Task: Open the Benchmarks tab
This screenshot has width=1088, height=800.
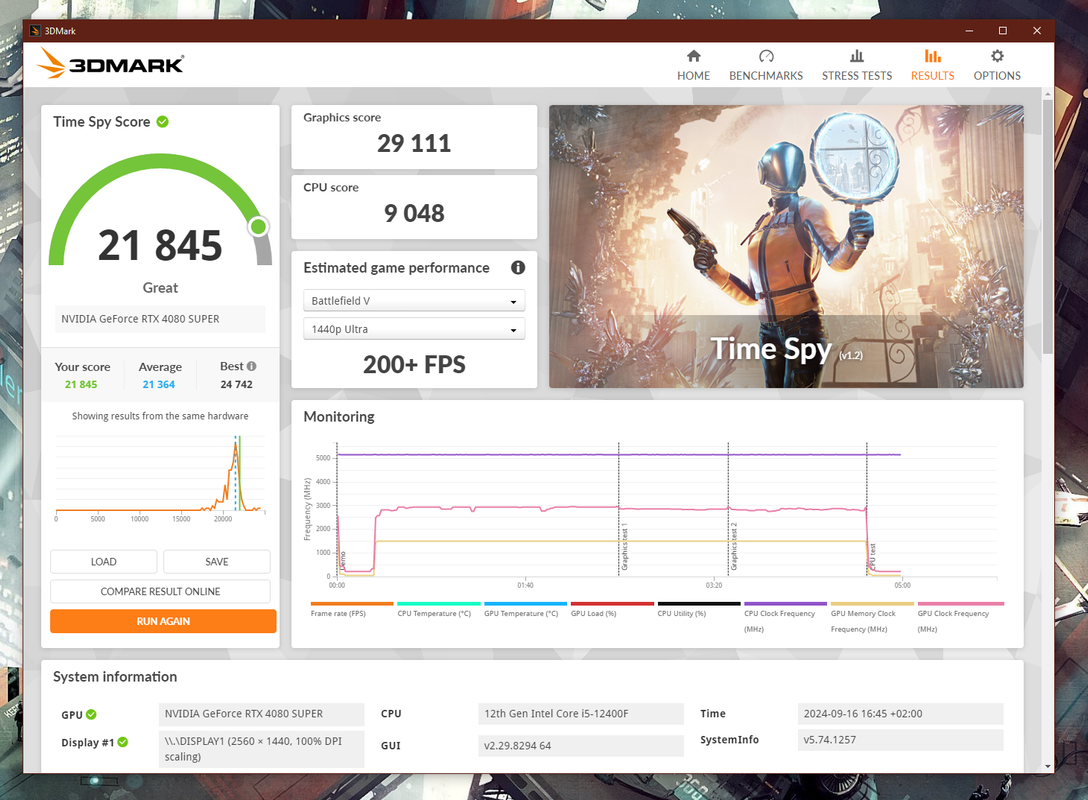Action: 765,66
